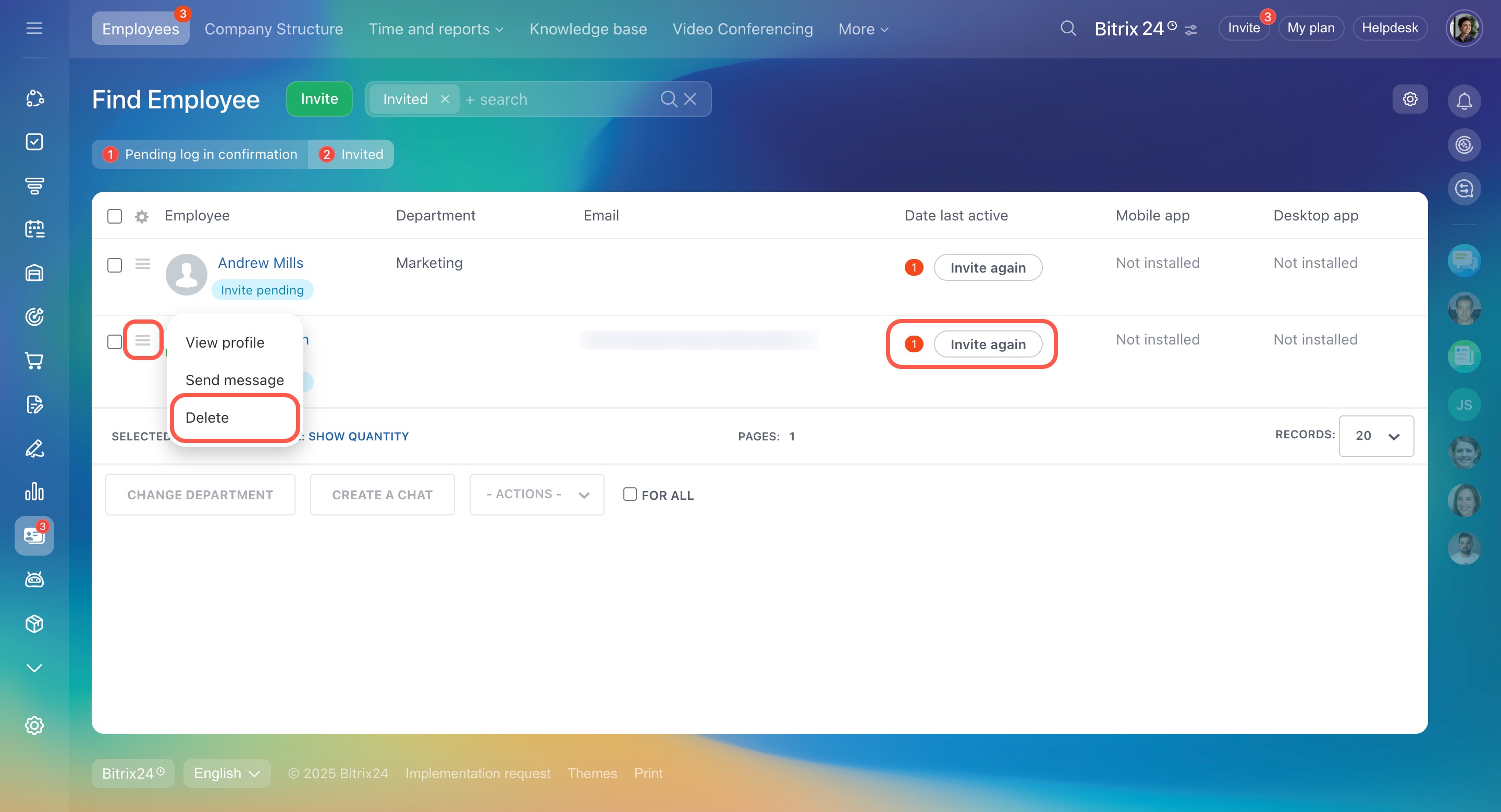Enable the FOR ALL checkbox
The height and width of the screenshot is (812, 1501).
pyautogui.click(x=629, y=494)
